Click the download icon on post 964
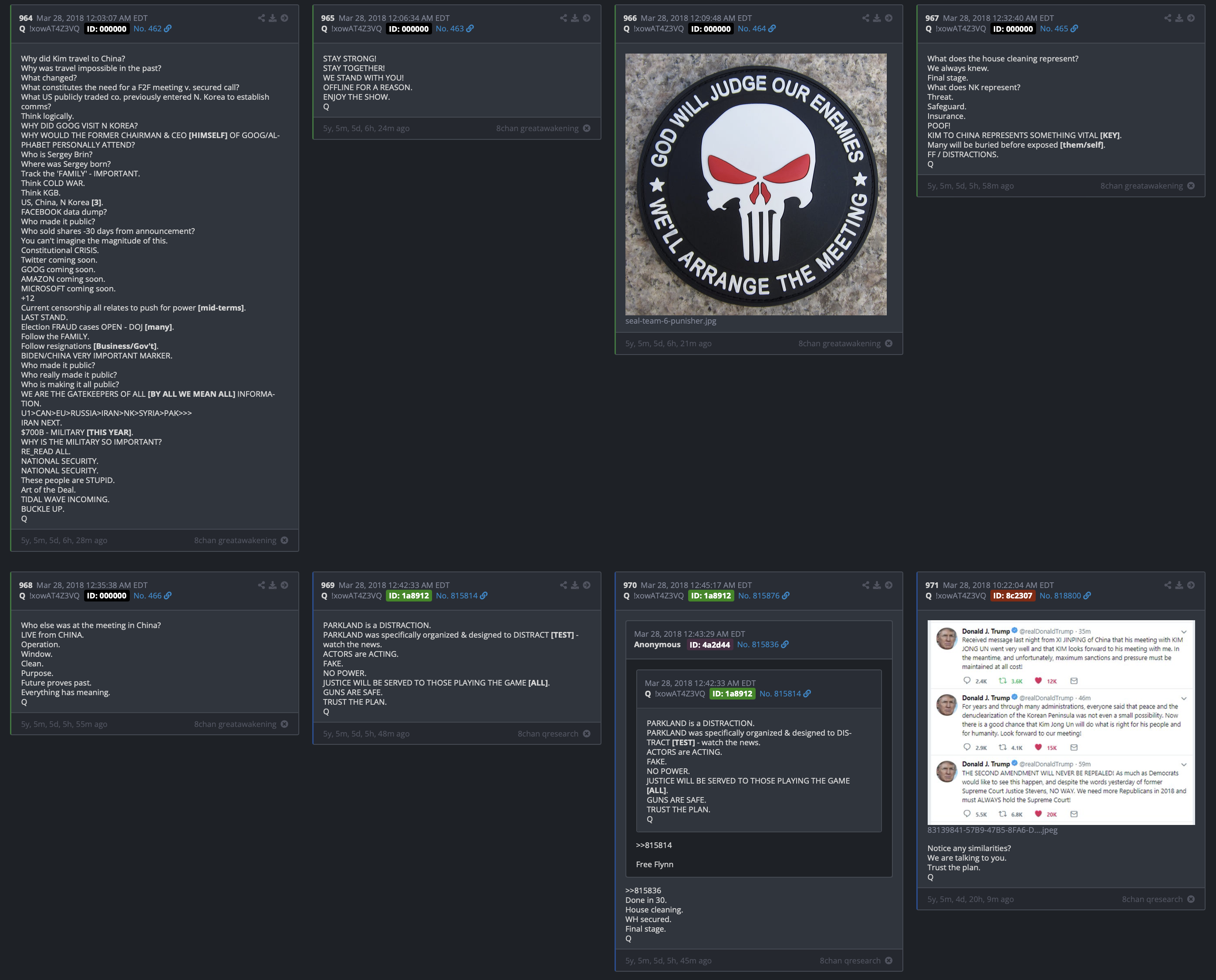Viewport: 1216px width, 980px height. coord(273,18)
